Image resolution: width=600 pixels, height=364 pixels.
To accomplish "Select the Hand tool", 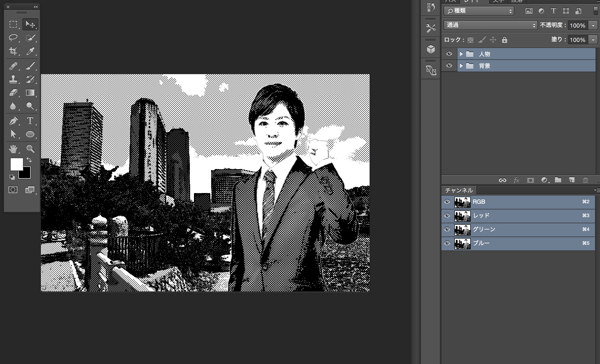I will [x=13, y=149].
